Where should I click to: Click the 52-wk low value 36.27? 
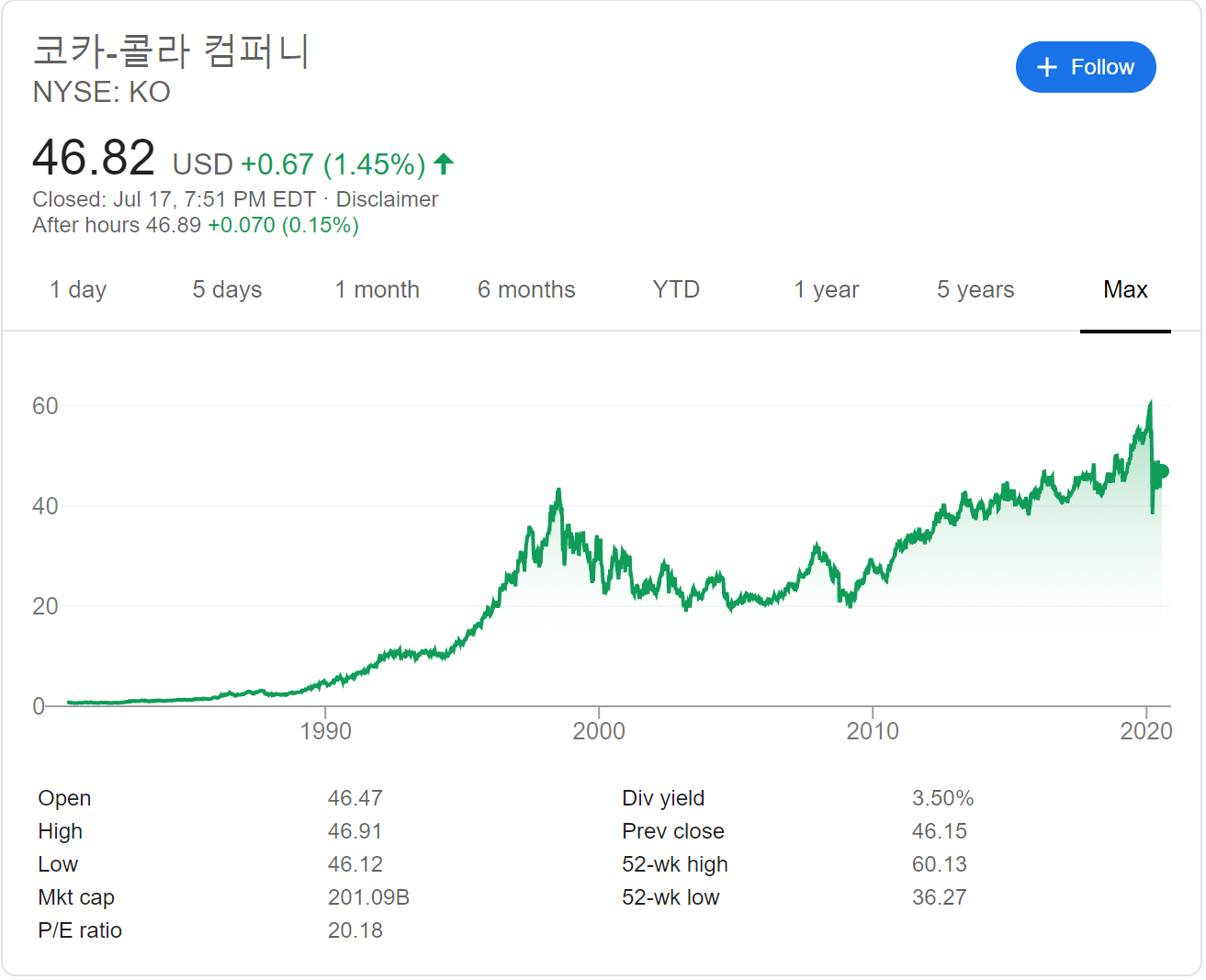940,897
